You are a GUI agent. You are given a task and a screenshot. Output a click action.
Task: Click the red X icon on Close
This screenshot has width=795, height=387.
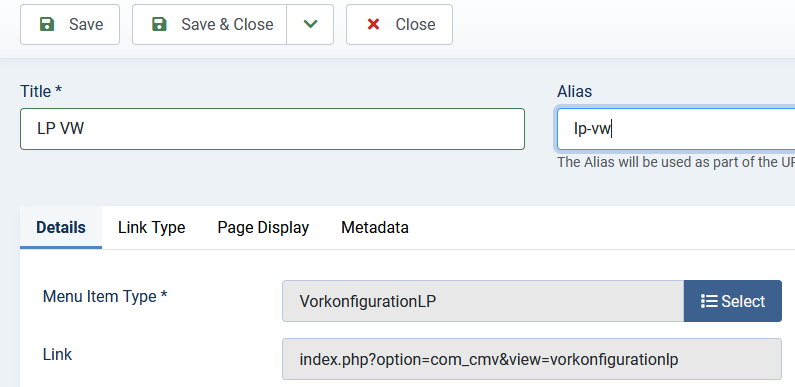373,24
